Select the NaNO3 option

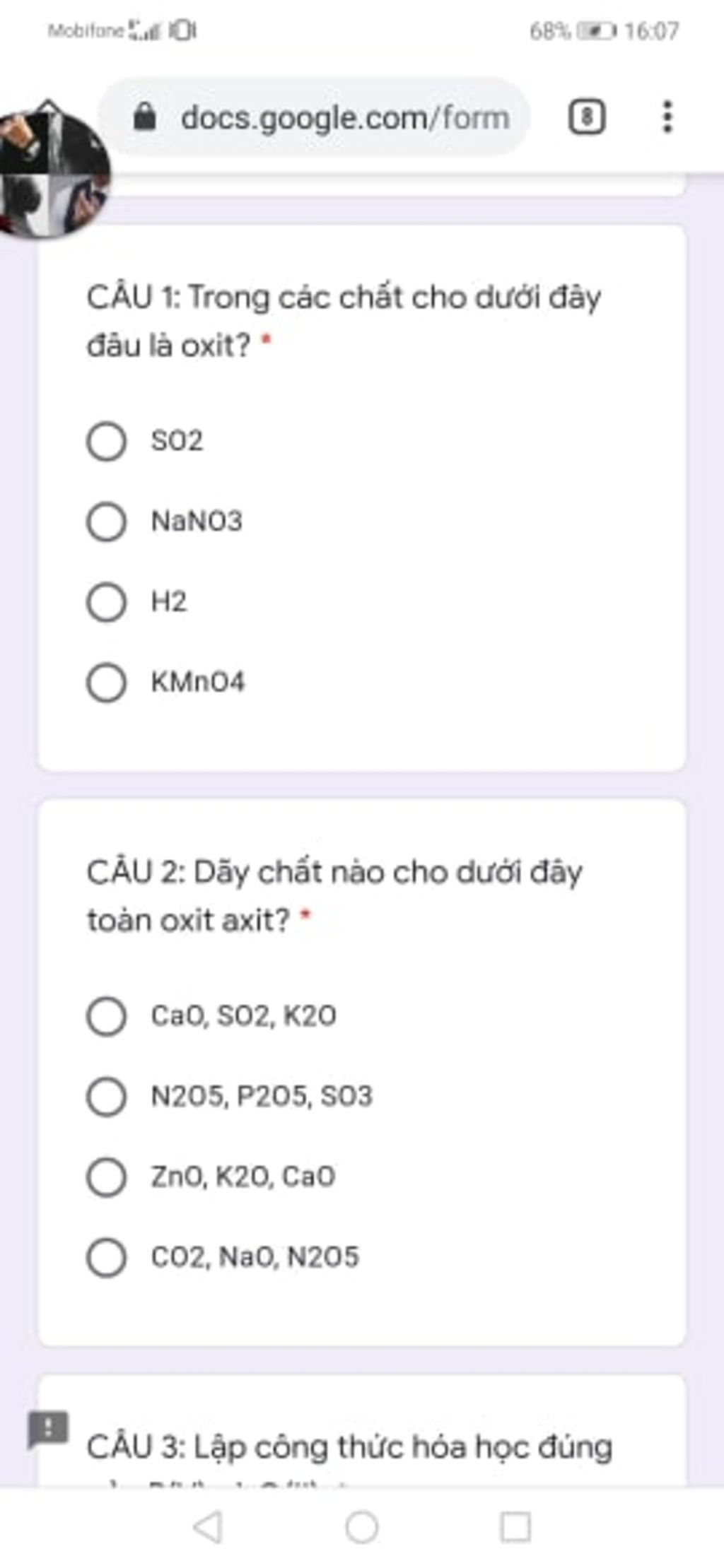click(107, 522)
